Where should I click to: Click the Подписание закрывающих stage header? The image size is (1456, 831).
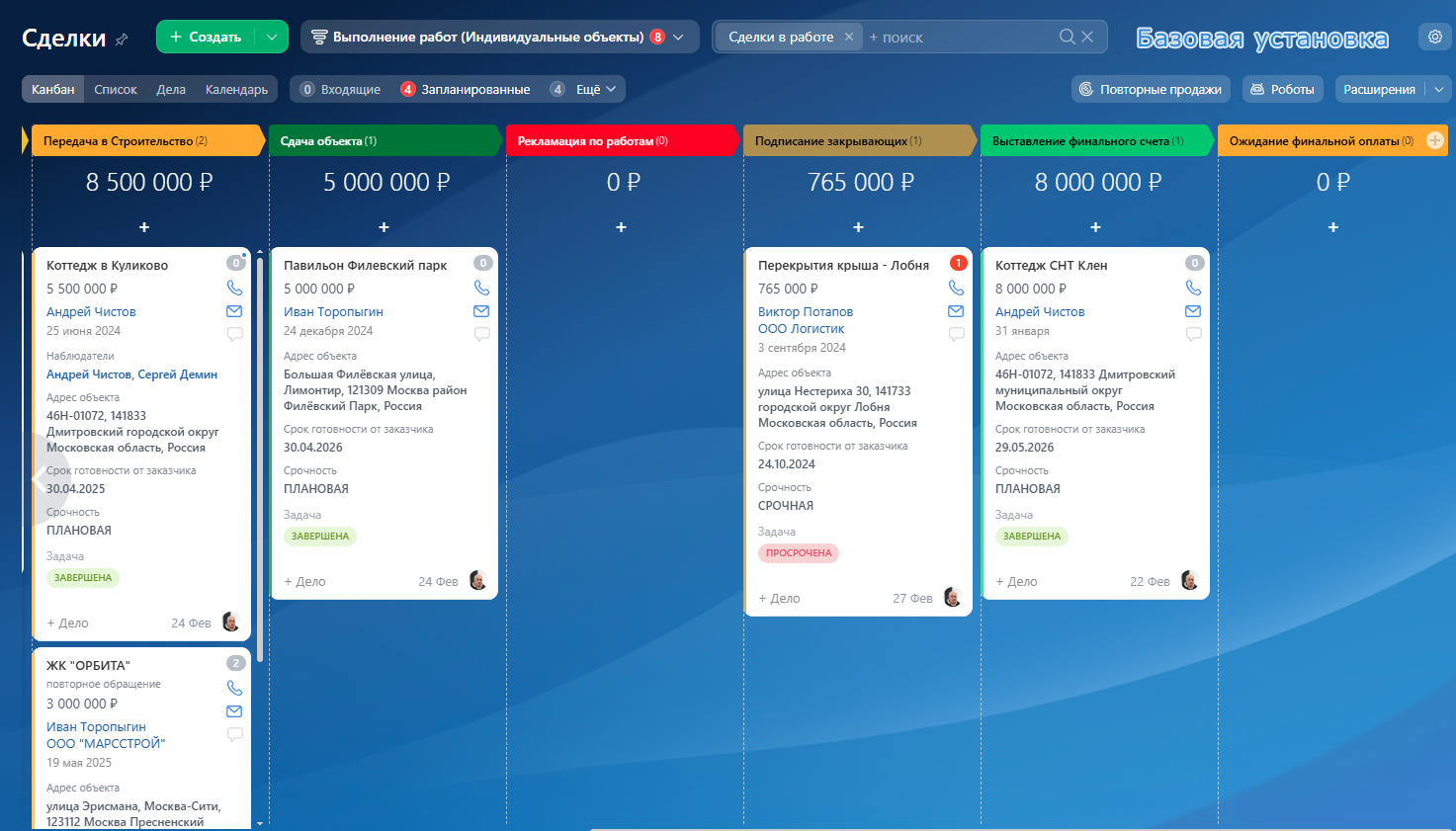tap(859, 140)
